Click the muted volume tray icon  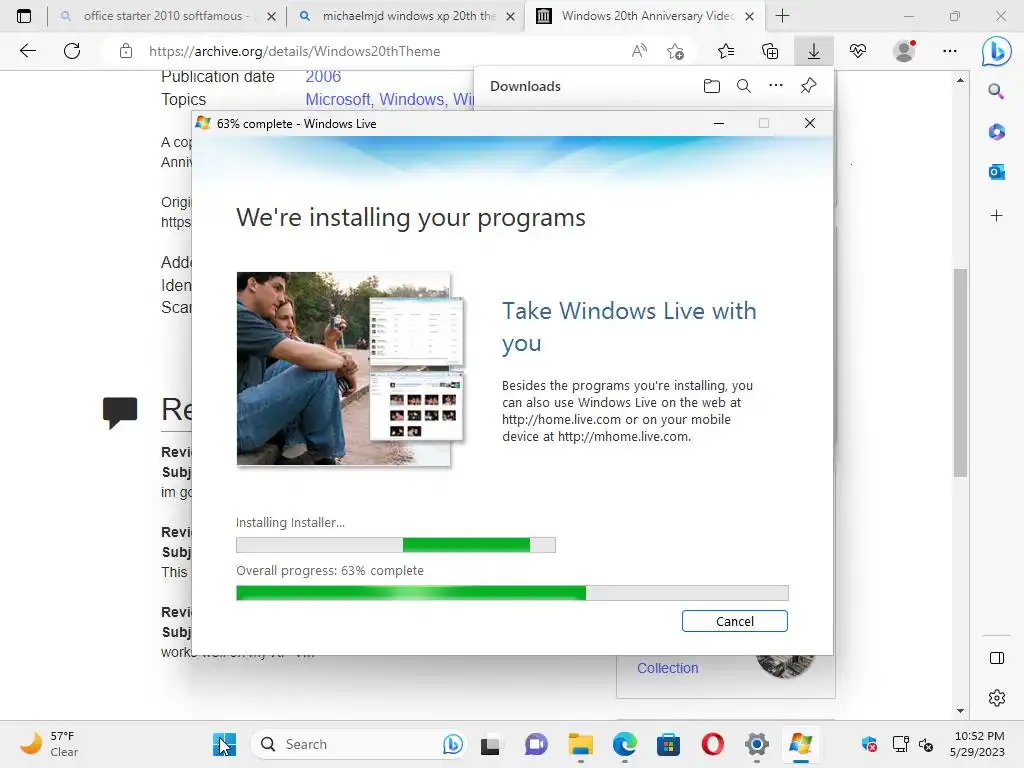tap(925, 744)
